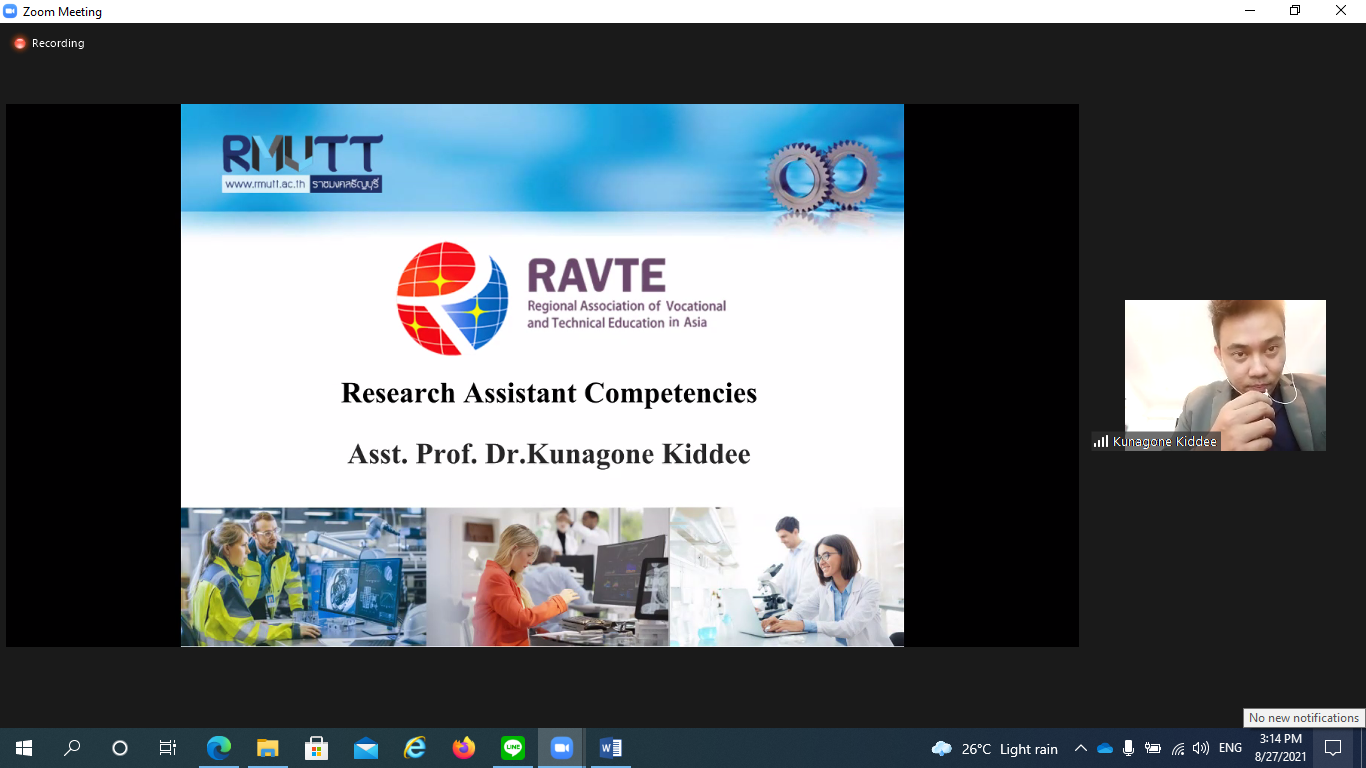This screenshot has width=1366, height=768.
Task: Click the Zoom Meeting window title
Action: [x=62, y=12]
